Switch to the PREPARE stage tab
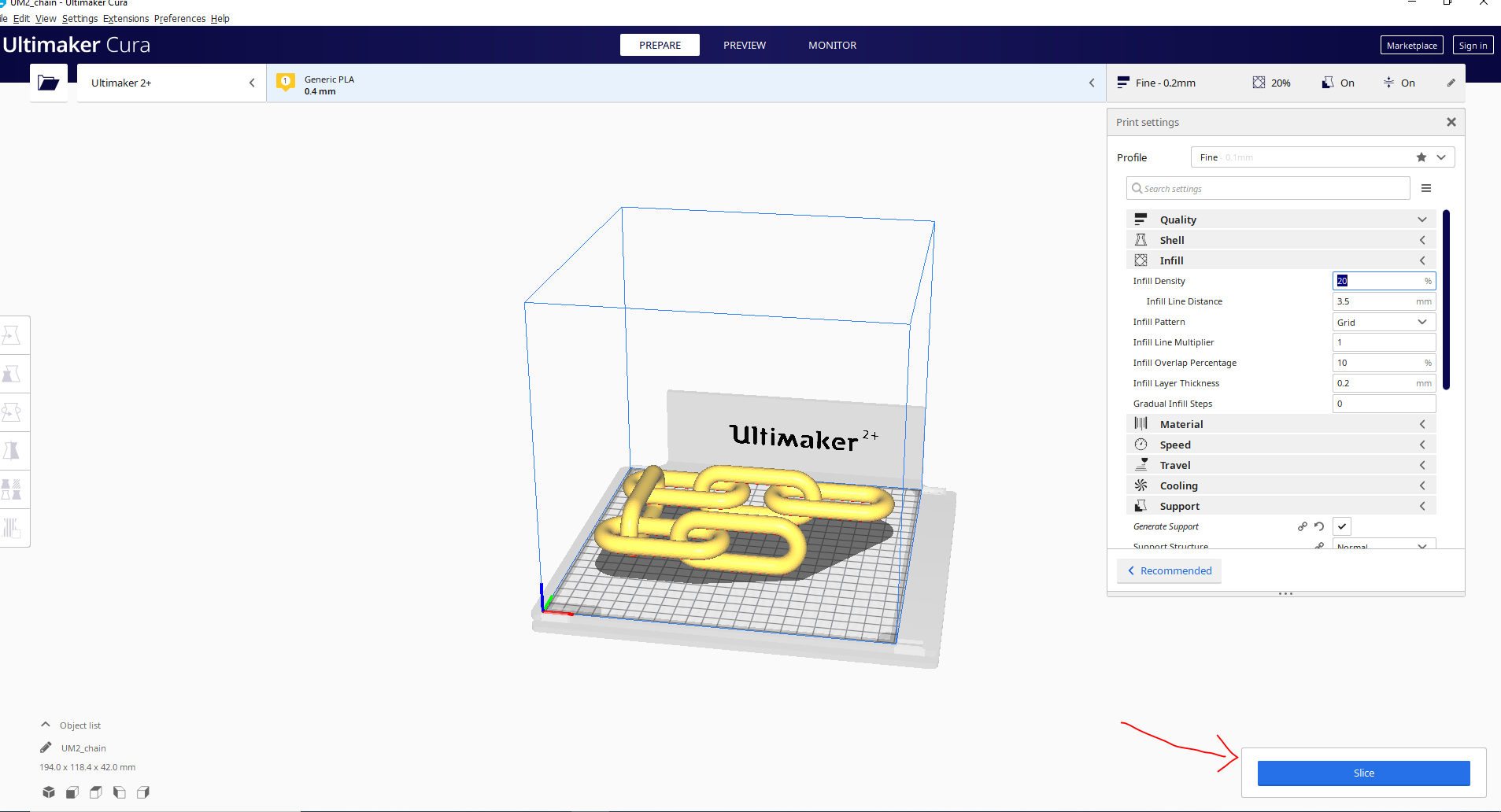 pos(660,45)
